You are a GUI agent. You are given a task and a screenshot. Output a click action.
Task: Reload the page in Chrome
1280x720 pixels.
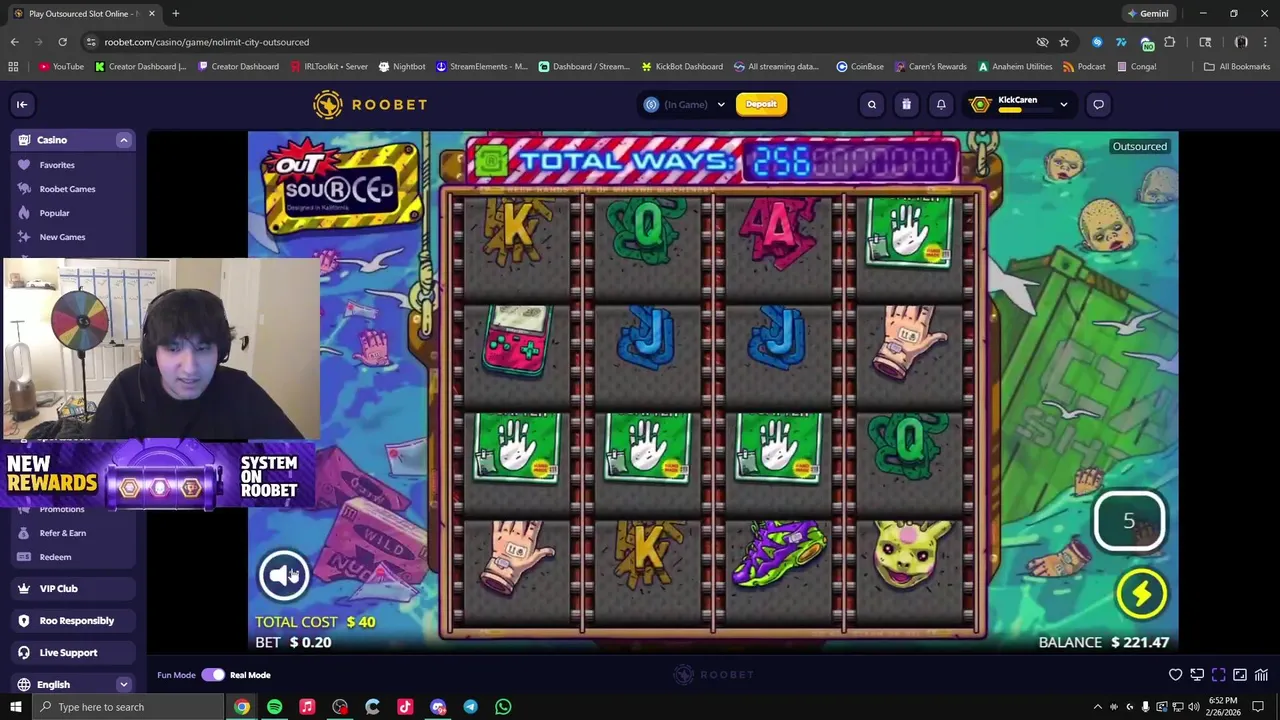pos(62,42)
